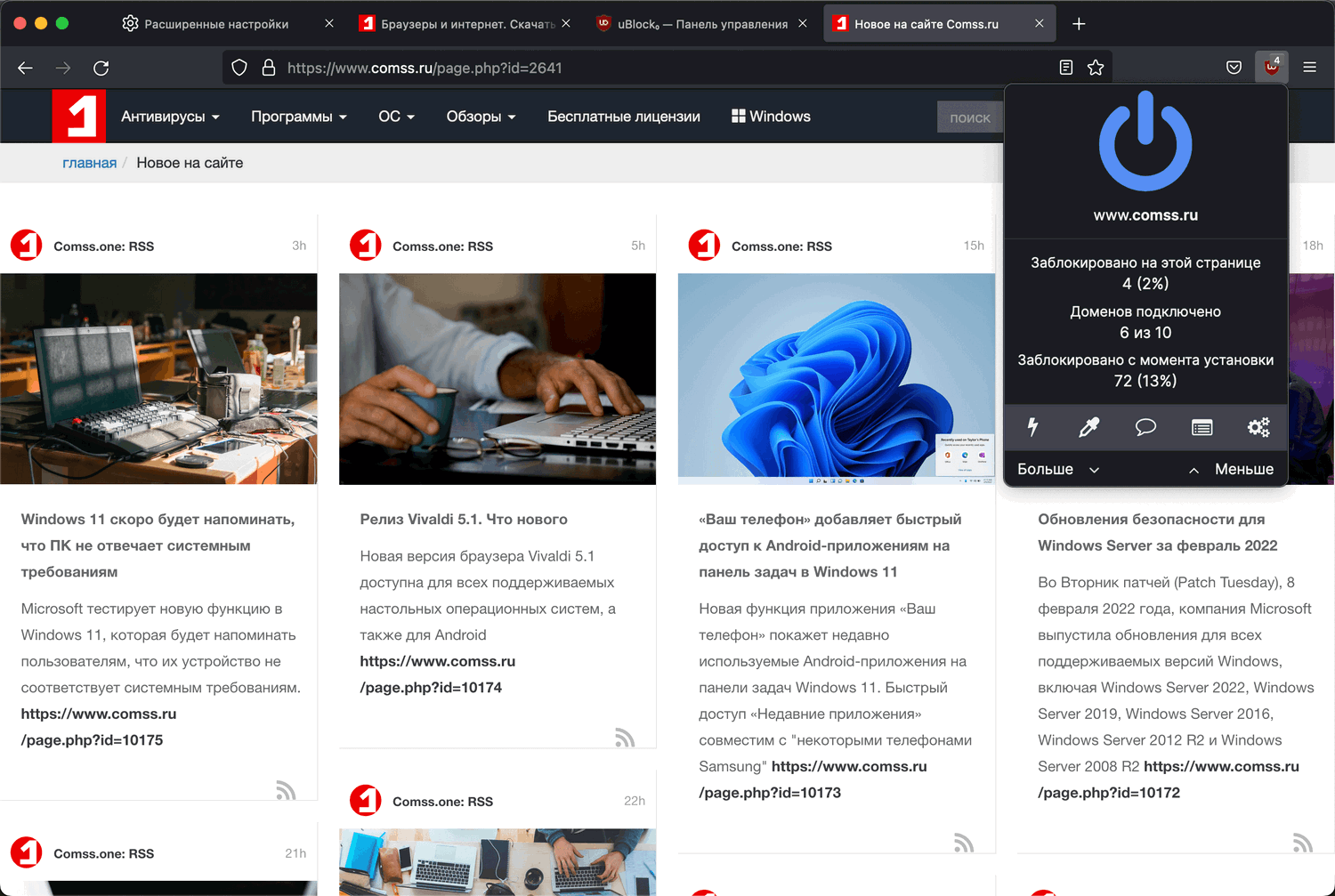Screen dimensions: 1335x896
Task: Expand uBlock popup with Больше
Action: (x=1058, y=469)
